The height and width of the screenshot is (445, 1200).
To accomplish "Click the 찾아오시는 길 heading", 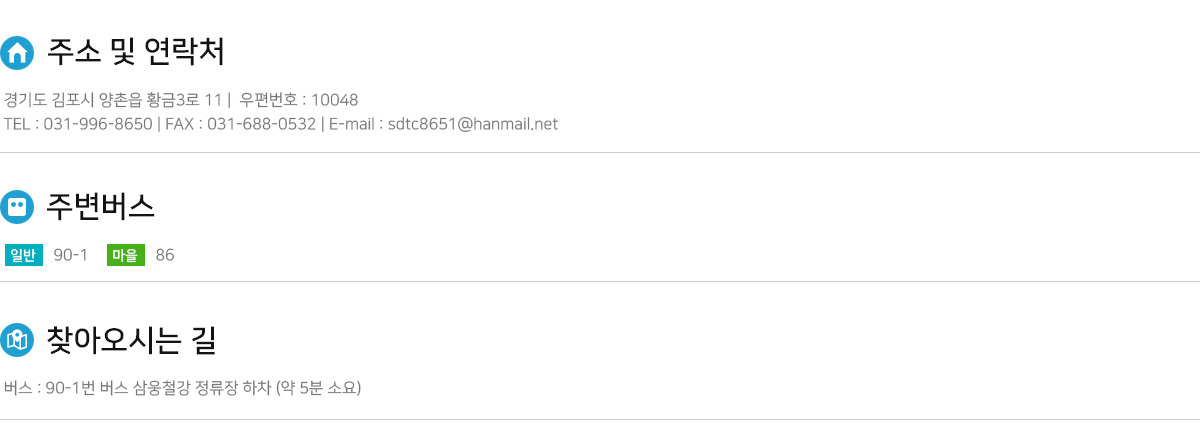I will (x=131, y=340).
